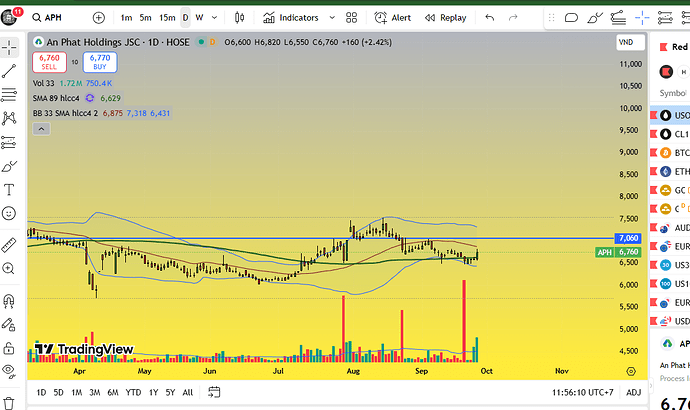Image resolution: width=690 pixels, height=410 pixels.
Task: Open the brush drawing tools in sidebar
Action: tap(9, 166)
